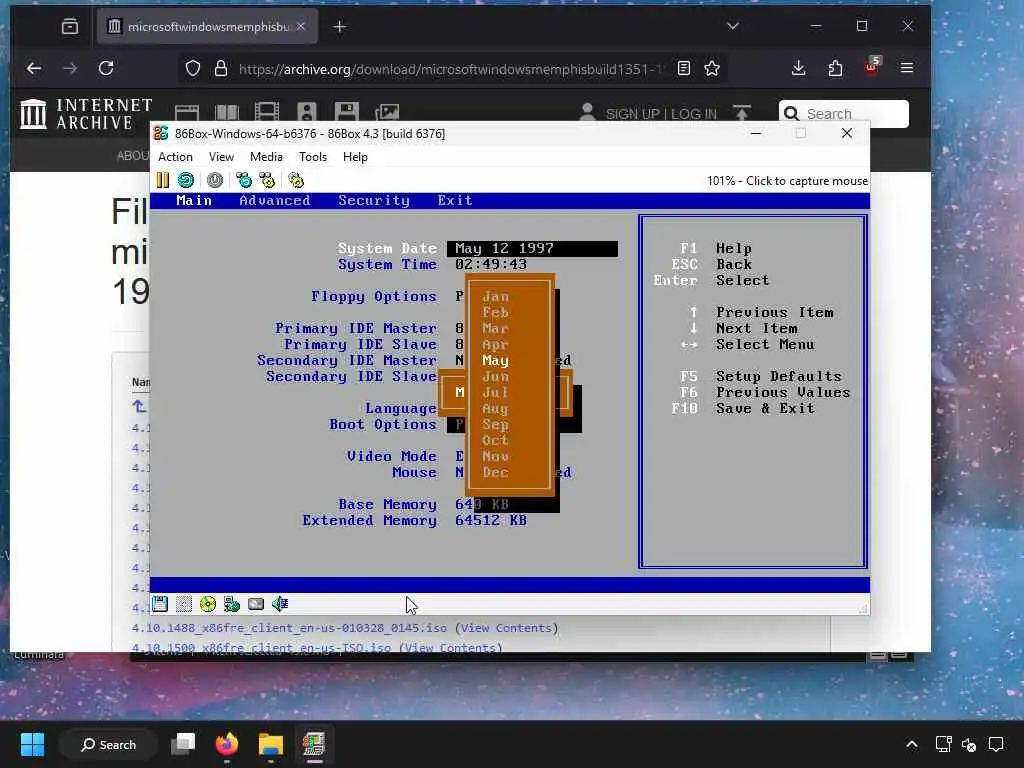Select the BIOS Exit tab
The height and width of the screenshot is (768, 1024).
pyautogui.click(x=455, y=200)
